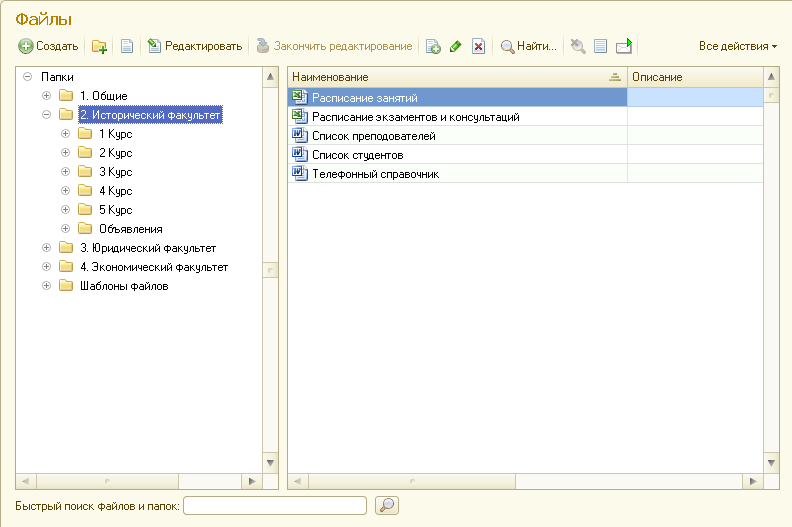Collapse the Папки root node
The image size is (792, 527).
(28, 77)
